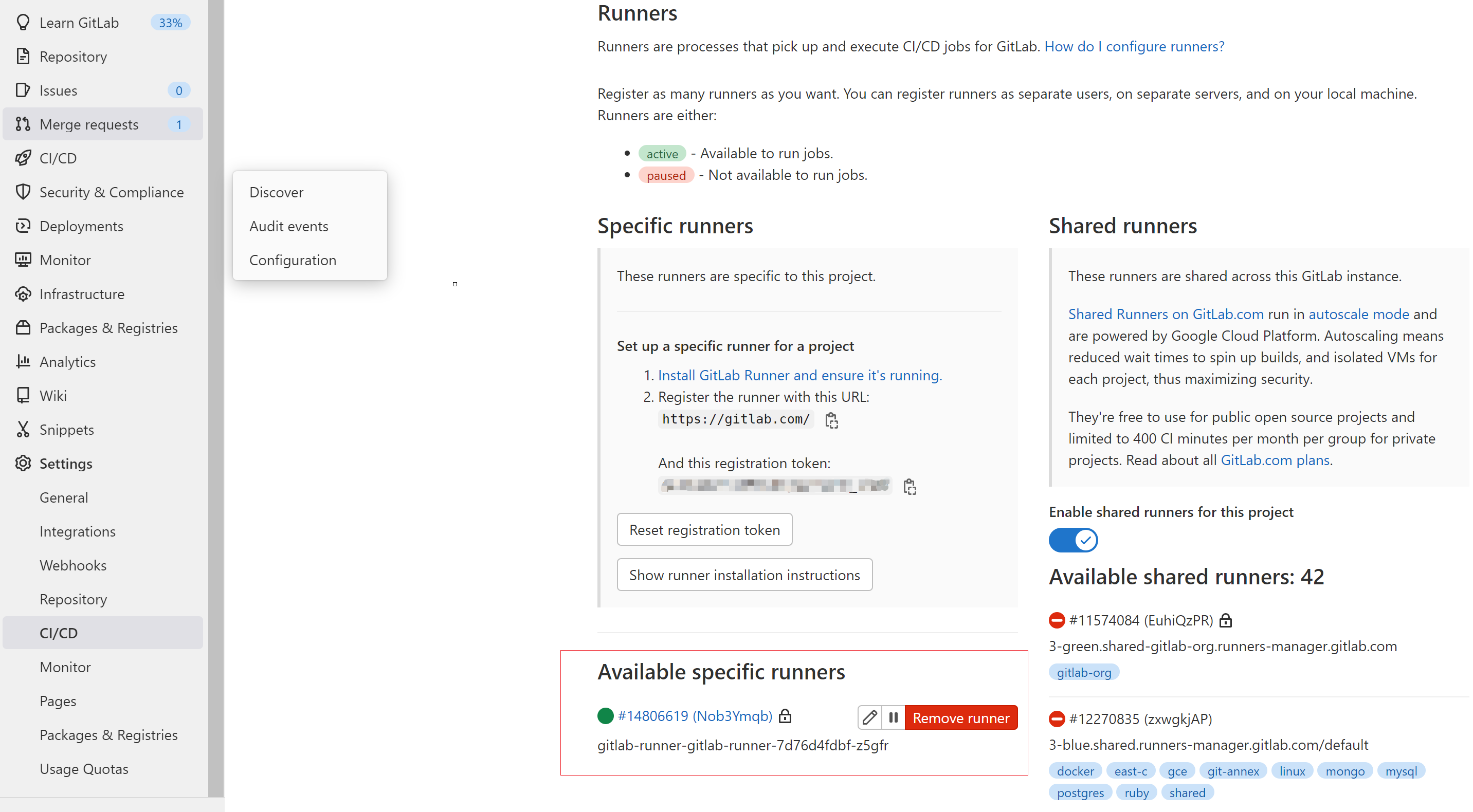This screenshot has height=812, width=1473.
Task: Click Reset registration token button
Action: [x=704, y=529]
